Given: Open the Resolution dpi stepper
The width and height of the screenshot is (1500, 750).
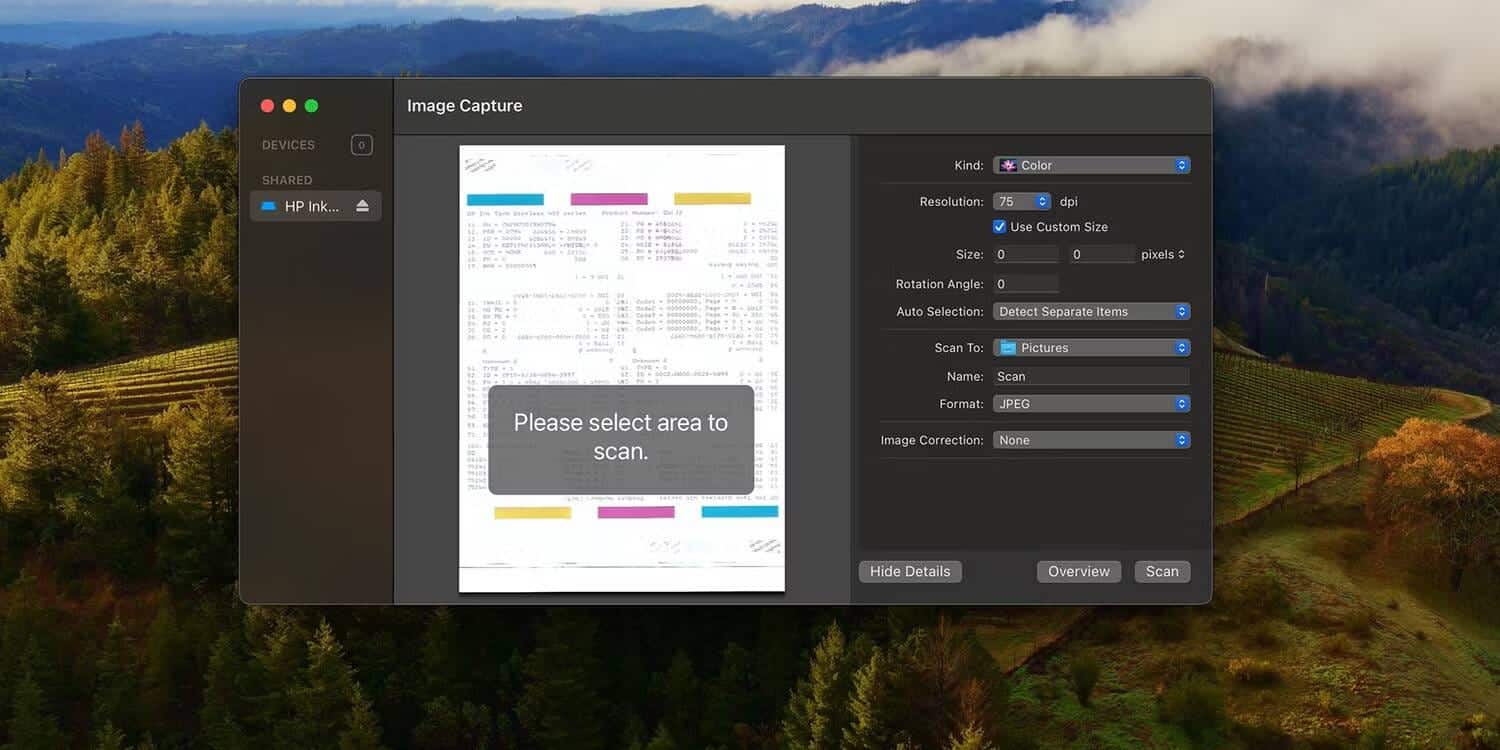Looking at the screenshot, I should 1042,201.
